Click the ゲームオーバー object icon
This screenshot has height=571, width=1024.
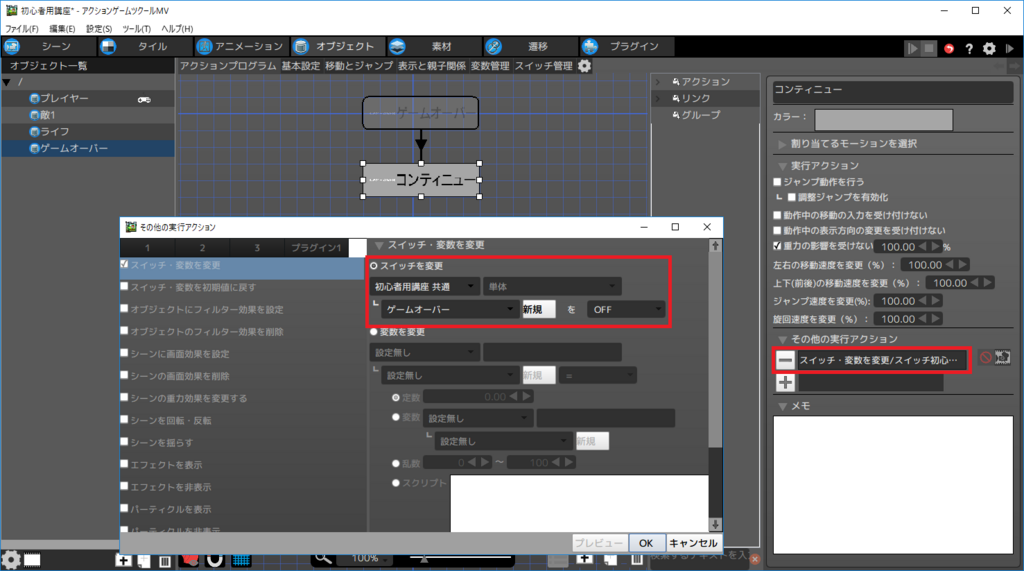(x=35, y=148)
